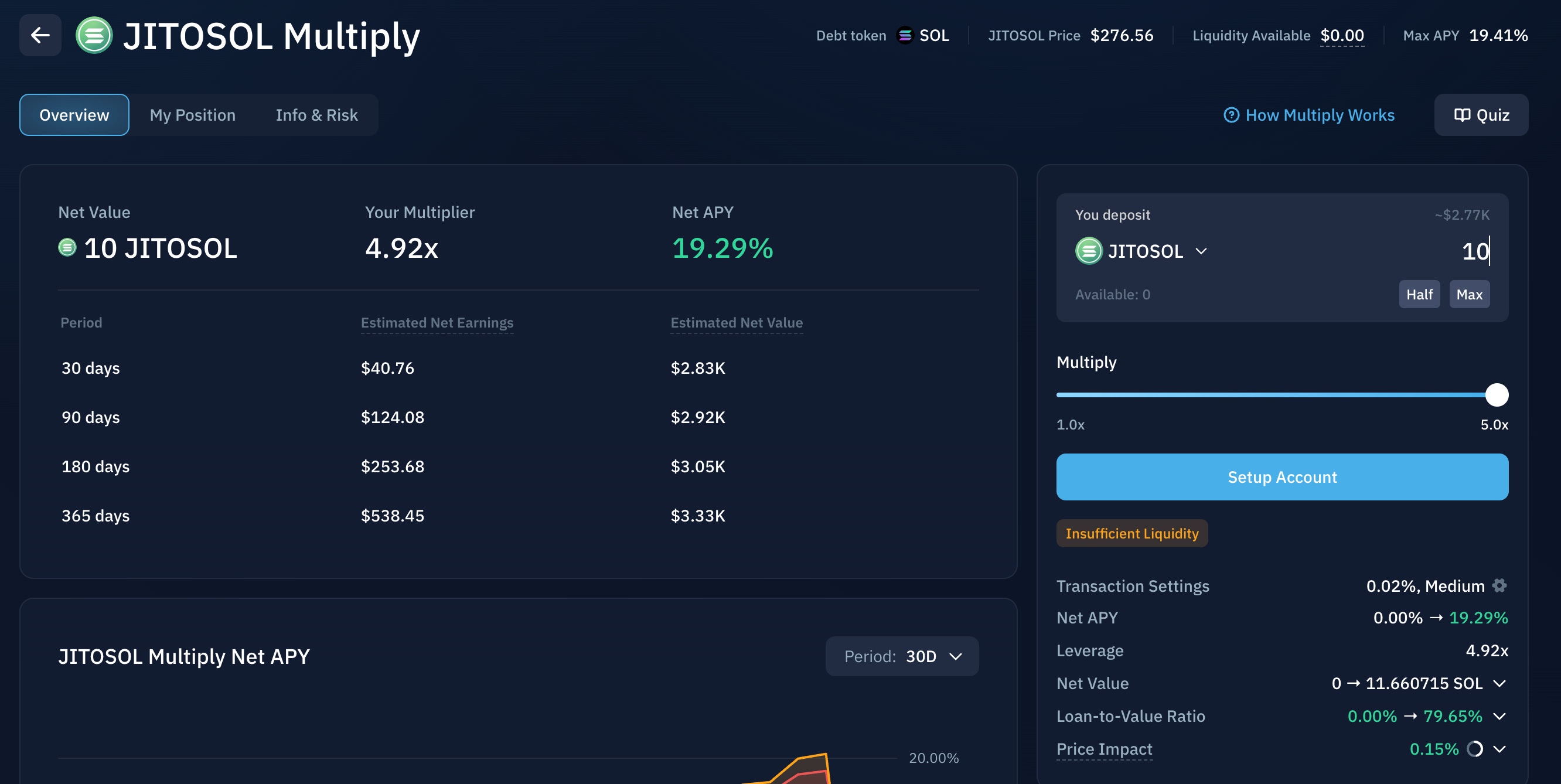Viewport: 1561px width, 784px height.
Task: Click the back arrow button
Action: pyautogui.click(x=40, y=35)
